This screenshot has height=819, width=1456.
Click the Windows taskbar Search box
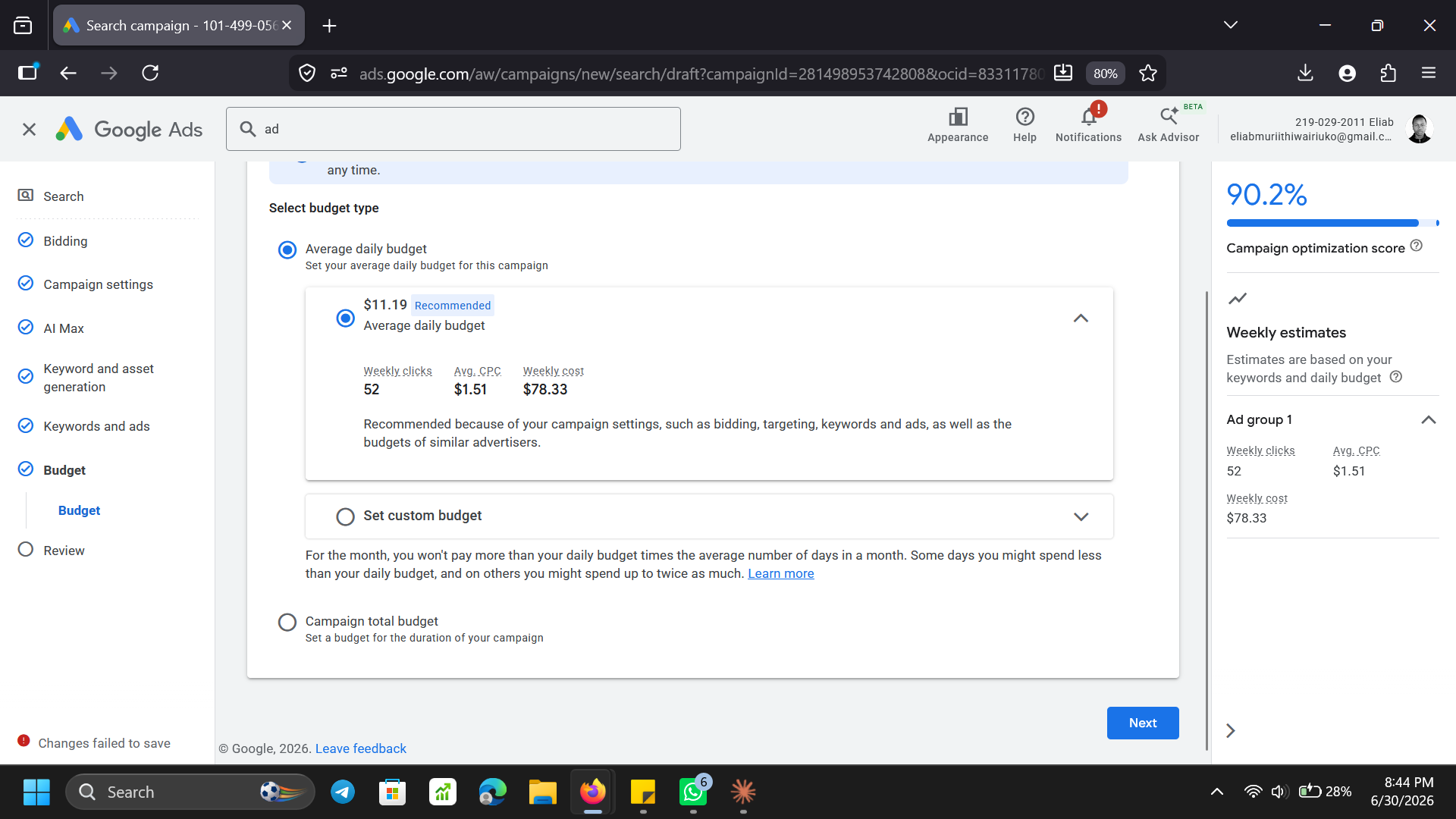(190, 792)
